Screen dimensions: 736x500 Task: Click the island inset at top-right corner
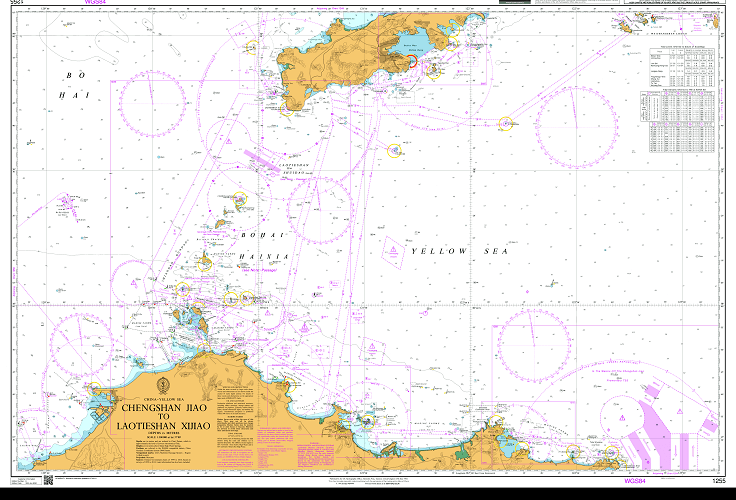(665, 18)
